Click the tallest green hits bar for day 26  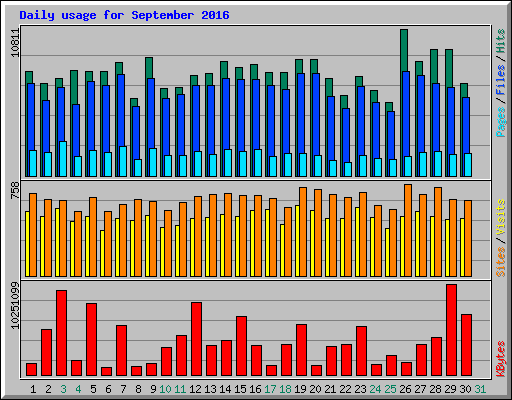click(x=404, y=50)
